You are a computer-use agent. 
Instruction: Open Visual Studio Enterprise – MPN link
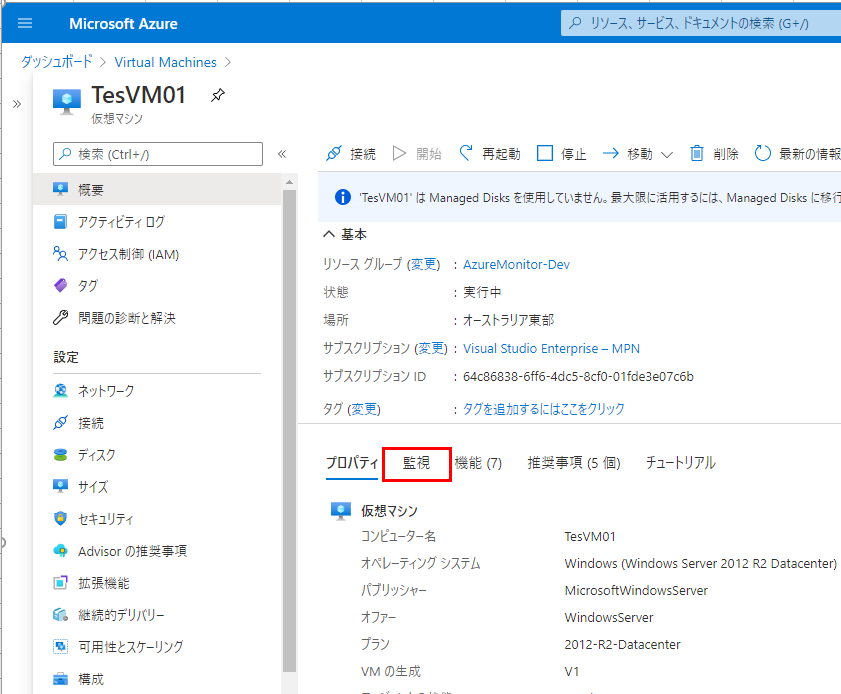click(551, 349)
